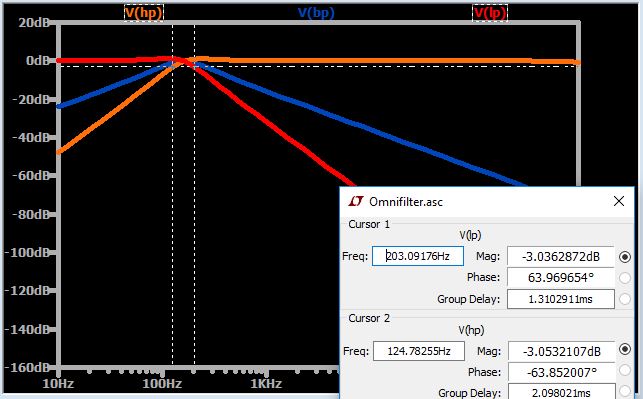Click Cursor 1 Phase value field
Image resolution: width=643 pixels, height=399 pixels.
pyautogui.click(x=561, y=278)
